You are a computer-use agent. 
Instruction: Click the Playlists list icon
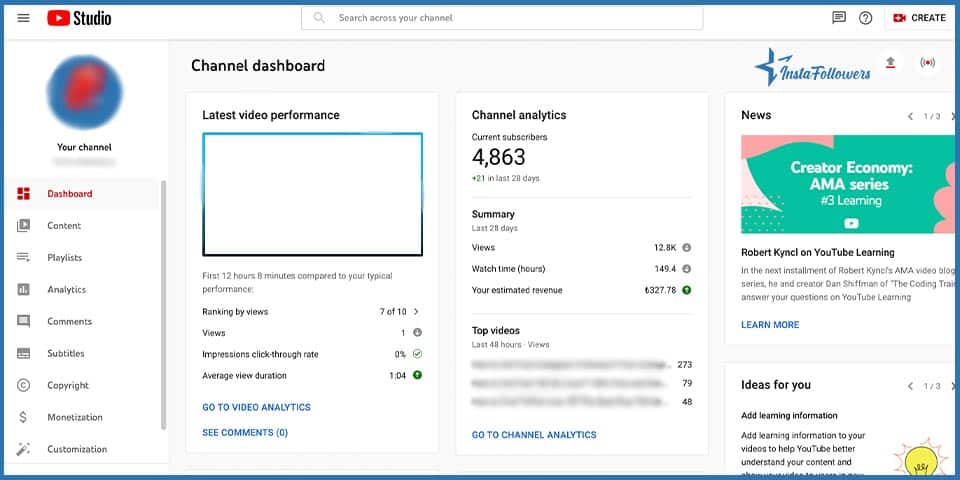[x=23, y=257]
